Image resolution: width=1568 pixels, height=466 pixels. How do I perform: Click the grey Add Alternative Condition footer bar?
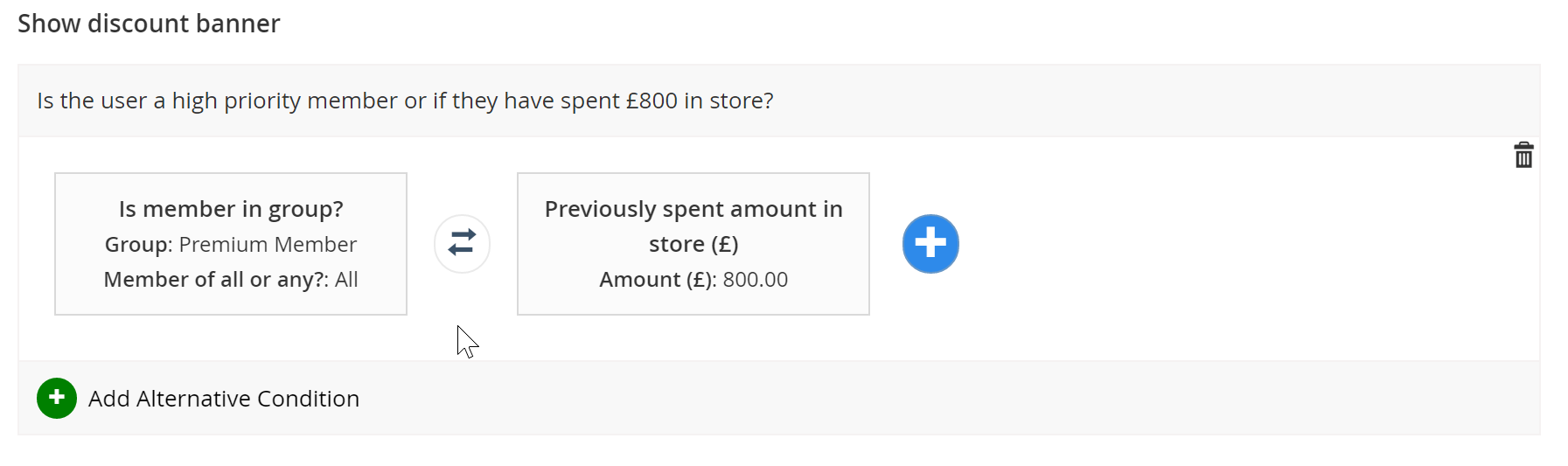point(779,398)
